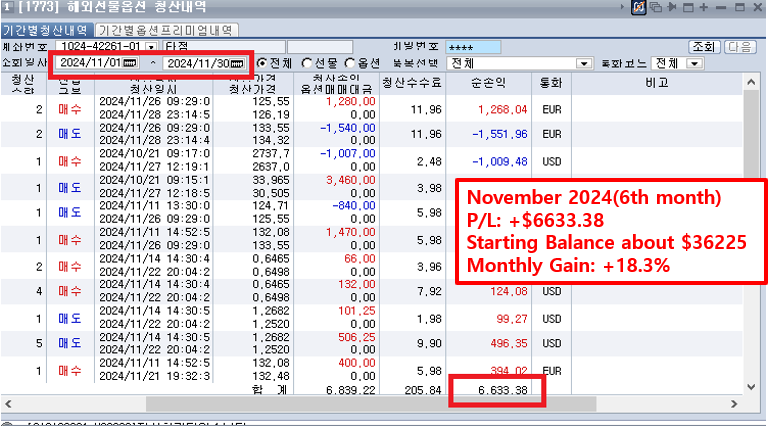Click the link-disabled icon in title bar
The image size is (768, 426).
click(x=640, y=8)
